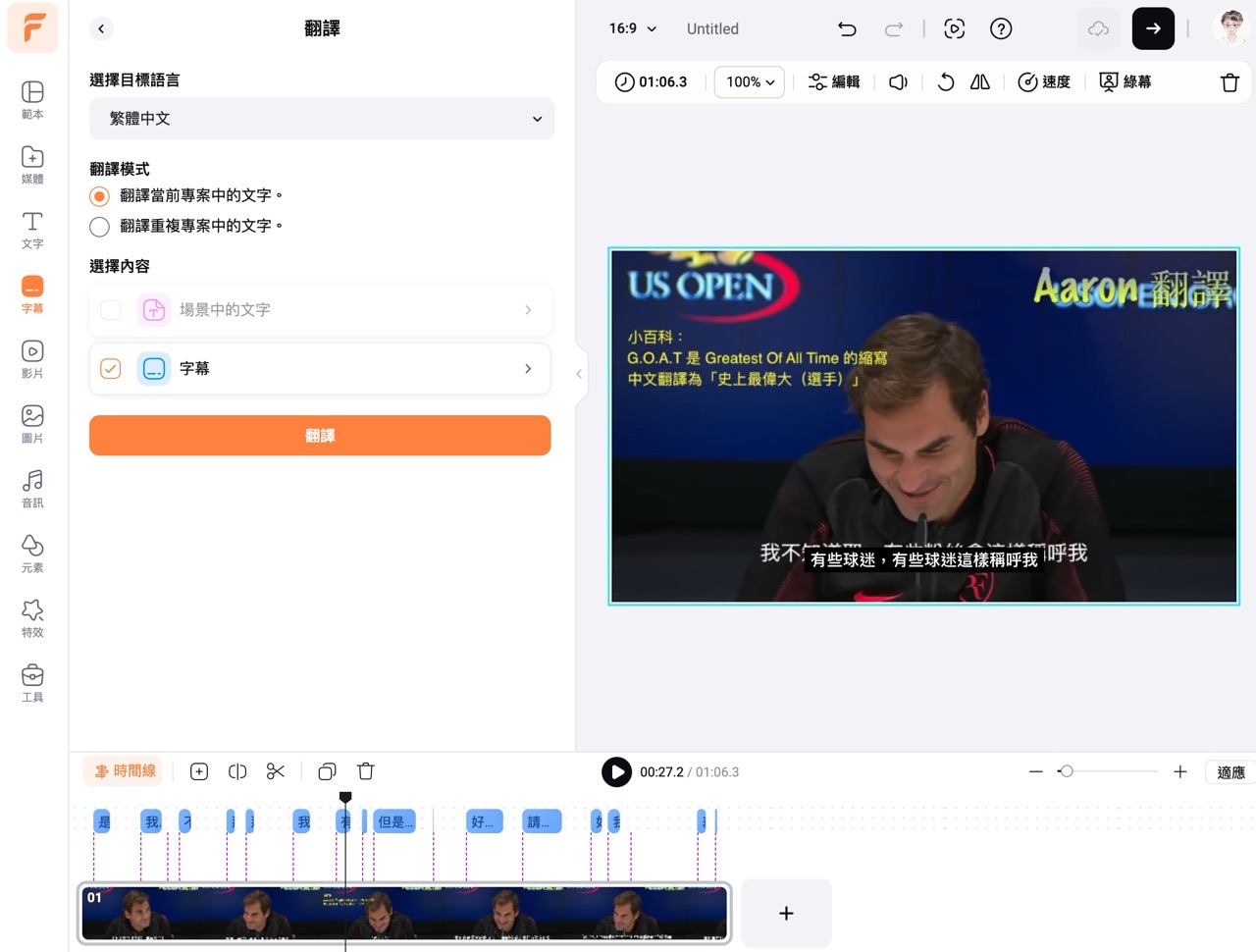Open the 工具 tools panel

[x=32, y=683]
